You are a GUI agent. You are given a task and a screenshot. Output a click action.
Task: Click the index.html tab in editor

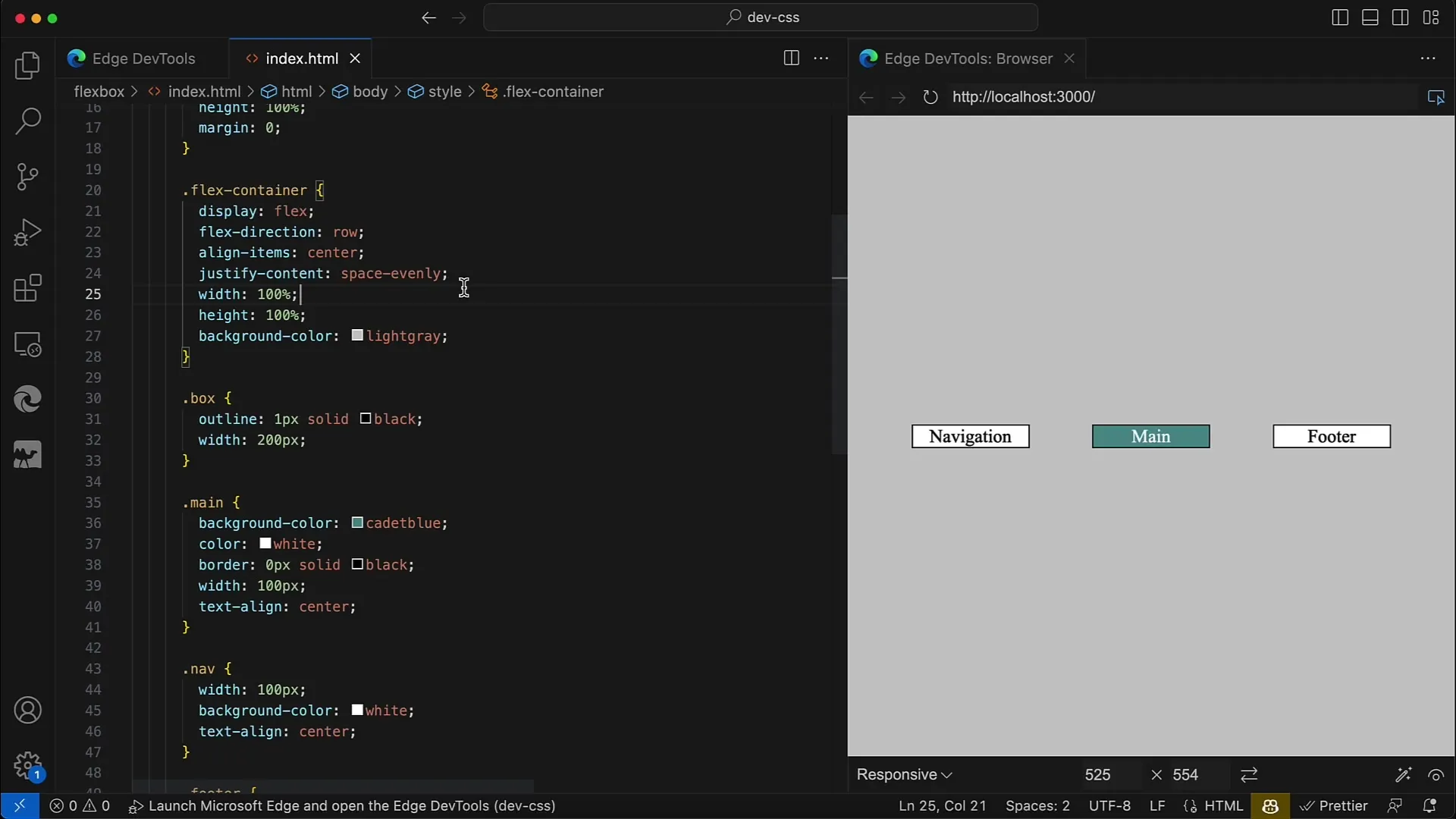[301, 58]
